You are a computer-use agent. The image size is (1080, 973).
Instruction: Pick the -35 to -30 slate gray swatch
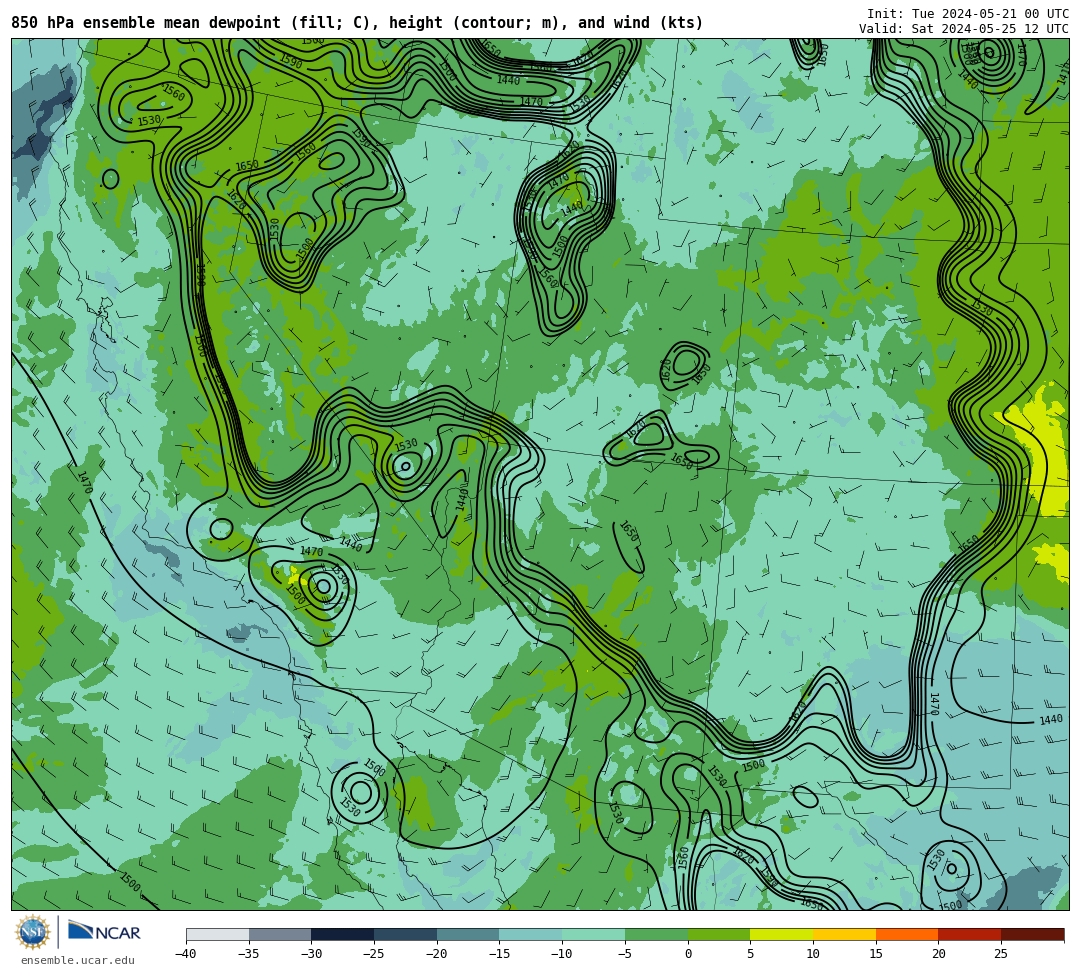280,934
